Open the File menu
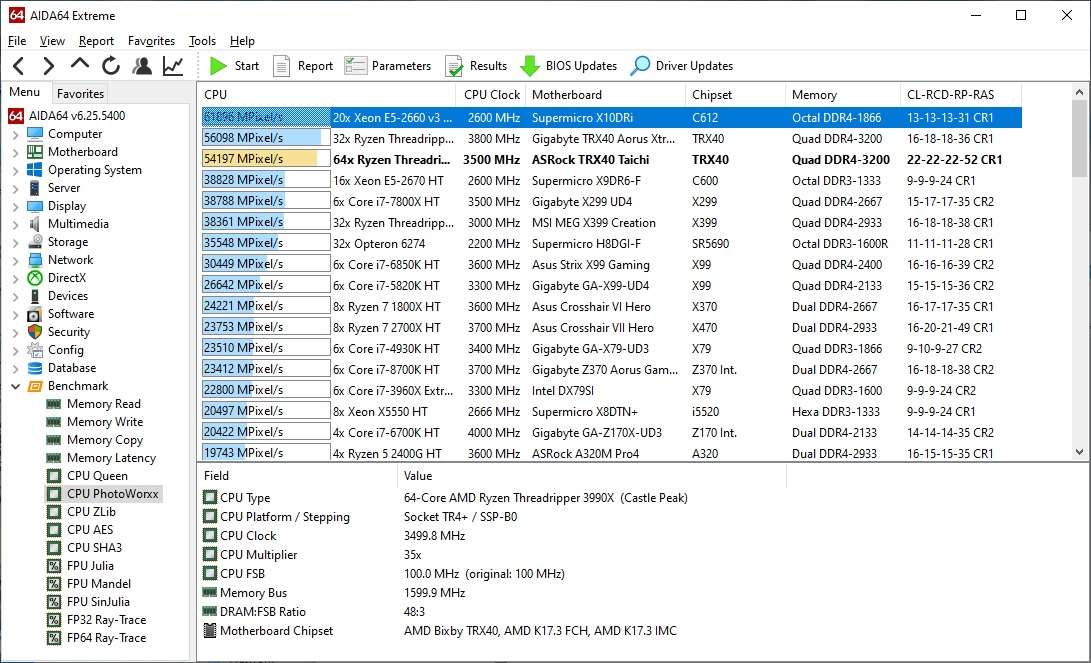This screenshot has height=663, width=1091. [17, 40]
